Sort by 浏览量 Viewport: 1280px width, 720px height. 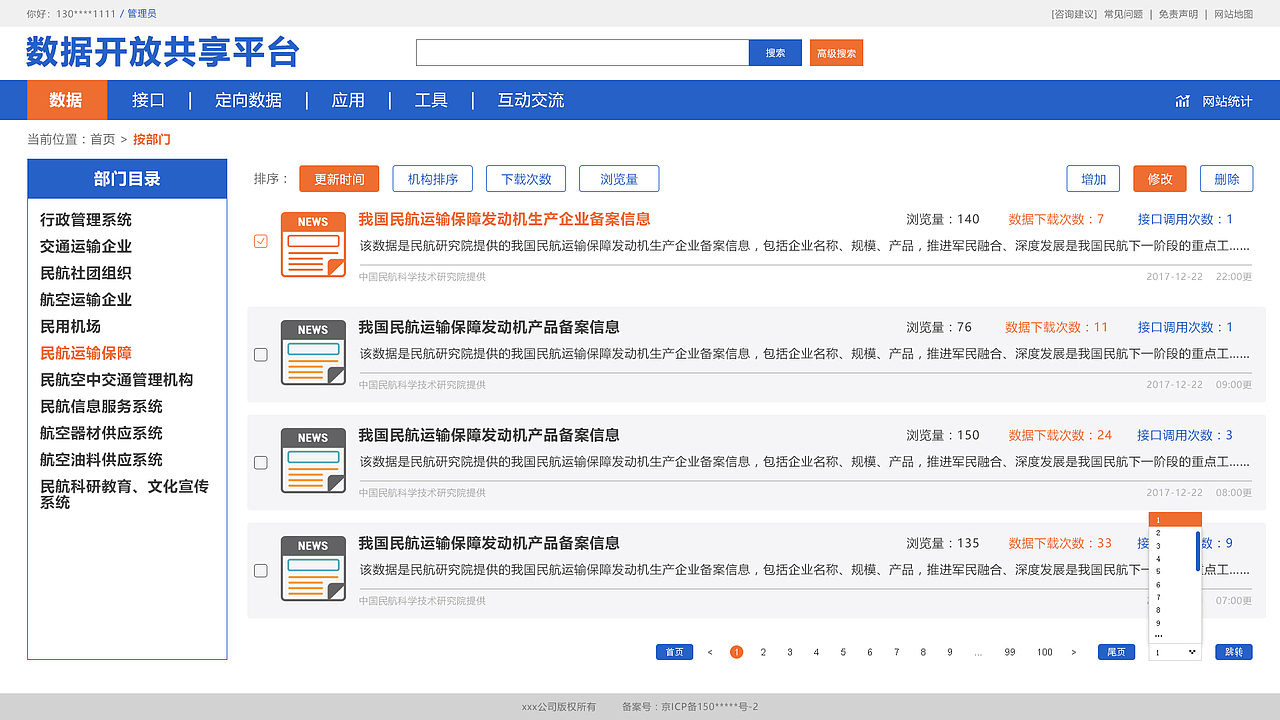(619, 179)
